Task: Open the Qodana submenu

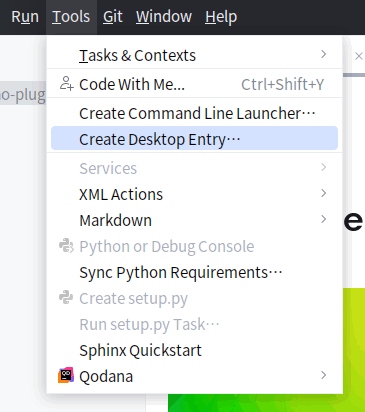Action: pyautogui.click(x=194, y=376)
